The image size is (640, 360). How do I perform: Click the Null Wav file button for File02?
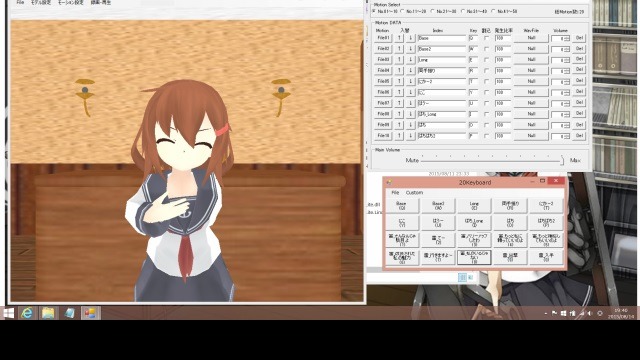[x=531, y=49]
